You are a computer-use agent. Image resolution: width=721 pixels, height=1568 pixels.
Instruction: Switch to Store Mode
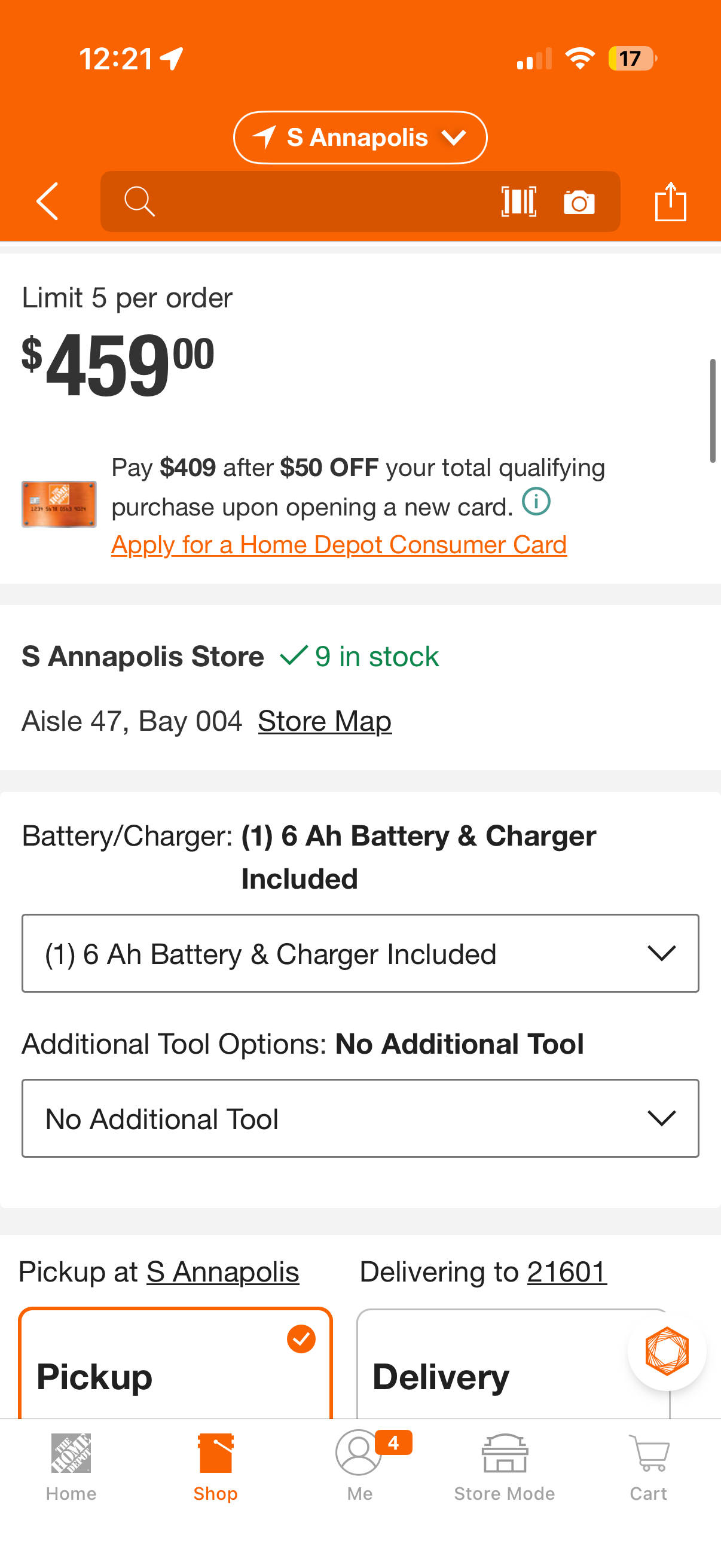coord(505,1468)
